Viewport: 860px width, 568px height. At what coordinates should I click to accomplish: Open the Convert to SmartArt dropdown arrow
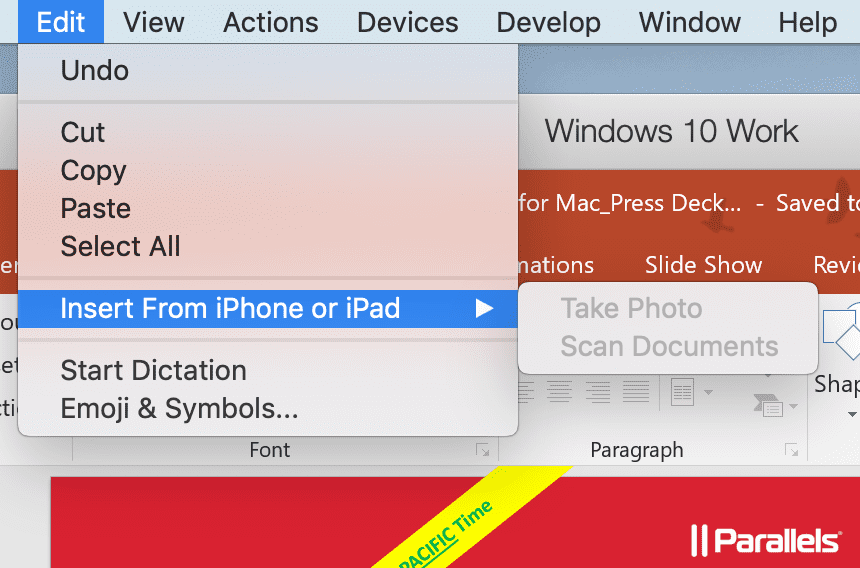click(x=793, y=406)
